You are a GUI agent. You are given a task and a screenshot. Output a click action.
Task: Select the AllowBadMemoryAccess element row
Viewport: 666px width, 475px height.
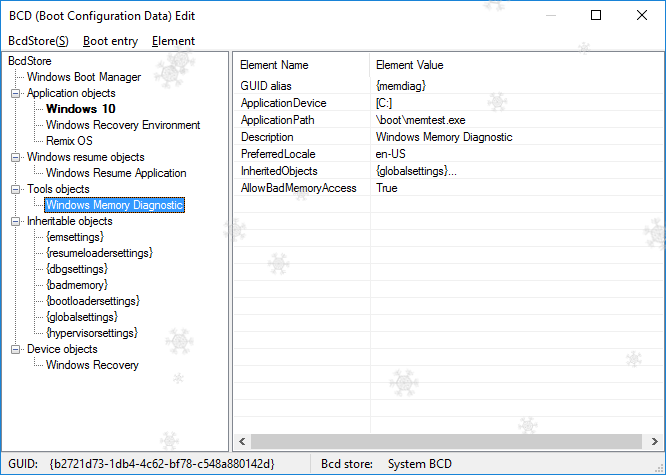tap(446, 188)
